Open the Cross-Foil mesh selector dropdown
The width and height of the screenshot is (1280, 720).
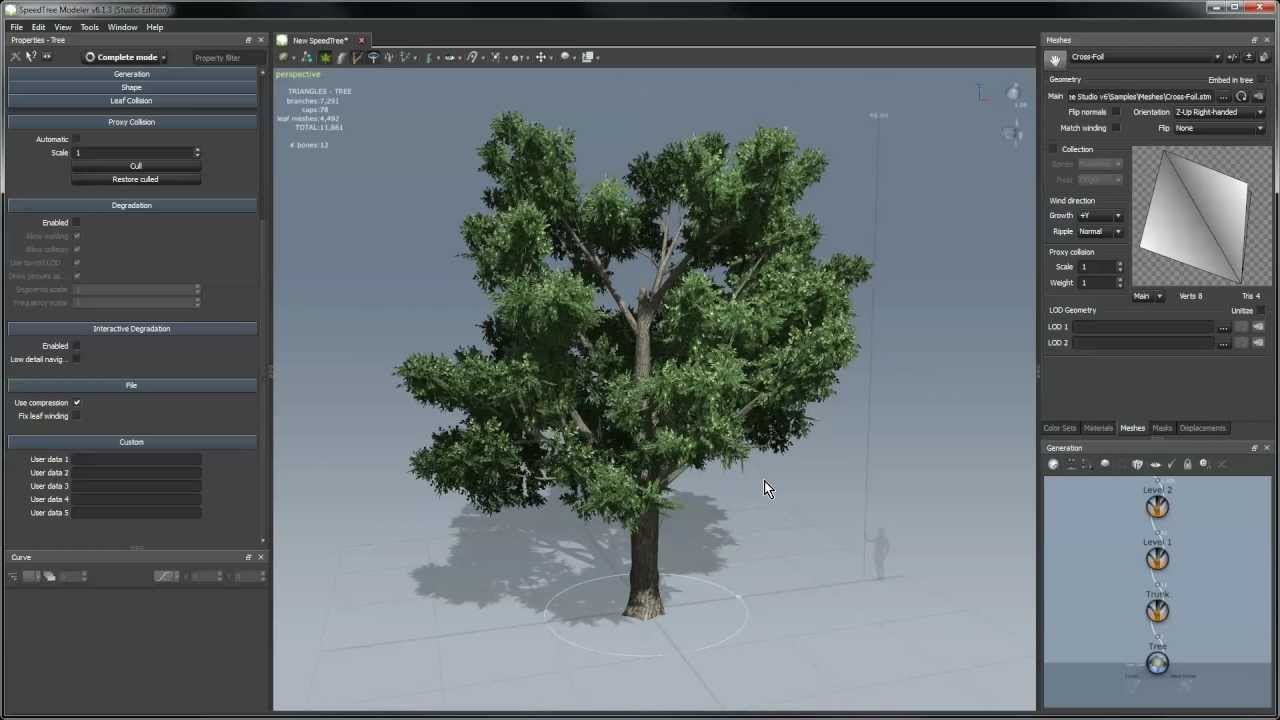pos(1145,57)
